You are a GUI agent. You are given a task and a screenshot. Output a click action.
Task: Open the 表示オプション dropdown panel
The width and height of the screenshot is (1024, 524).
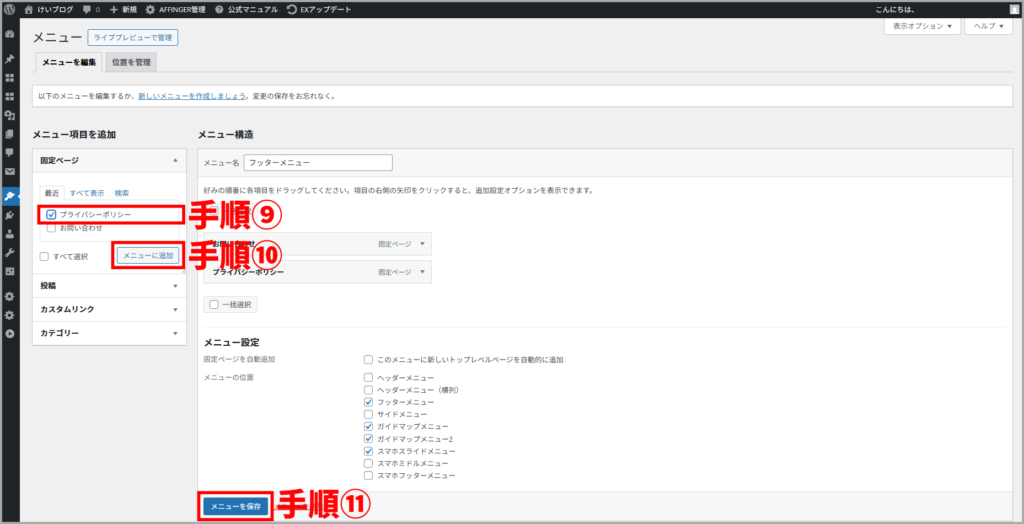(x=922, y=27)
